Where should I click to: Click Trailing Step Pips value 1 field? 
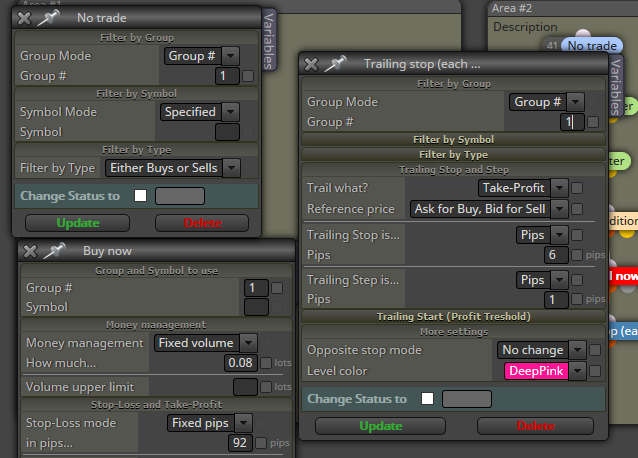pyautogui.click(x=556, y=300)
